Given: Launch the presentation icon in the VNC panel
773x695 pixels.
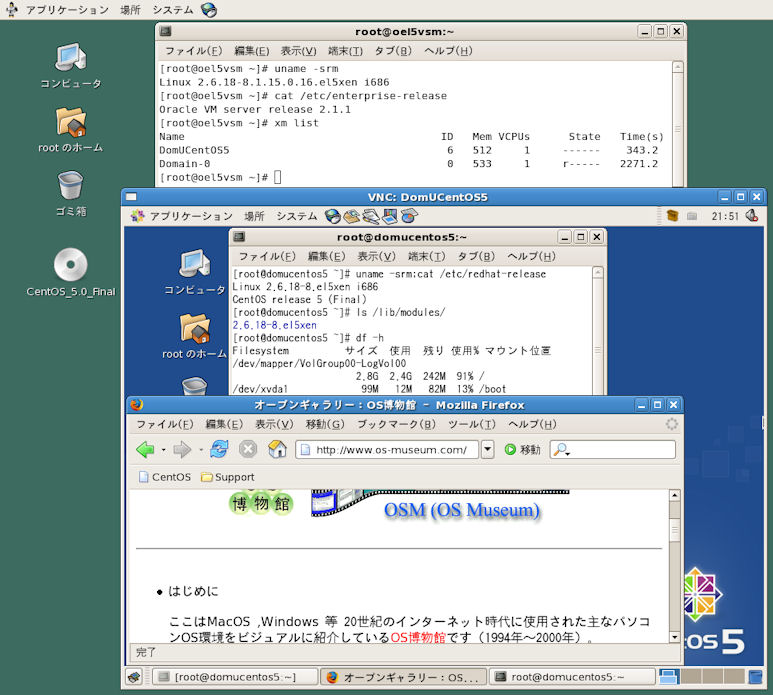Looking at the screenshot, I should tap(389, 216).
